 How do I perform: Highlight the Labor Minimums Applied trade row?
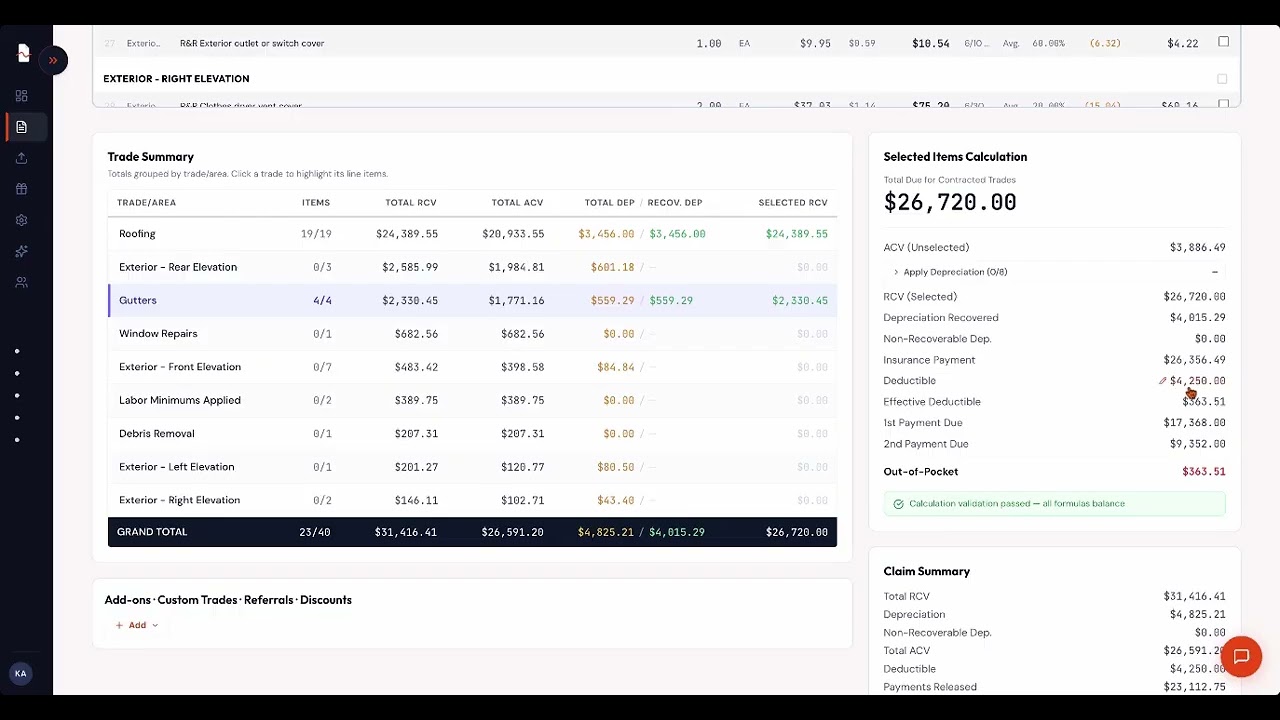pos(472,400)
